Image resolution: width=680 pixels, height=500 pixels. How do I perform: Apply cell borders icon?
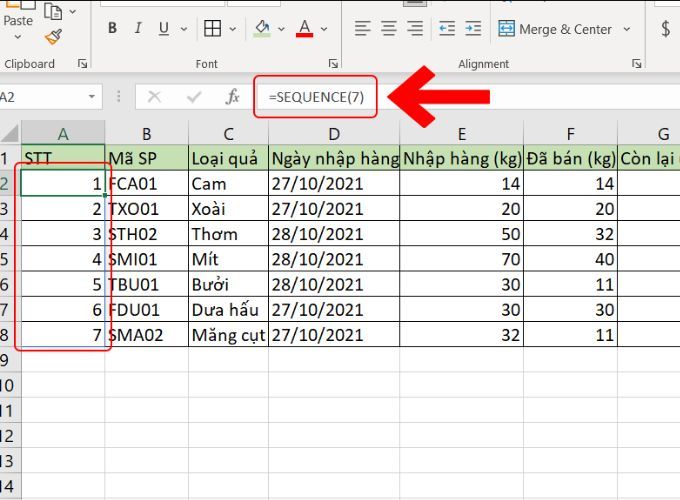click(212, 29)
